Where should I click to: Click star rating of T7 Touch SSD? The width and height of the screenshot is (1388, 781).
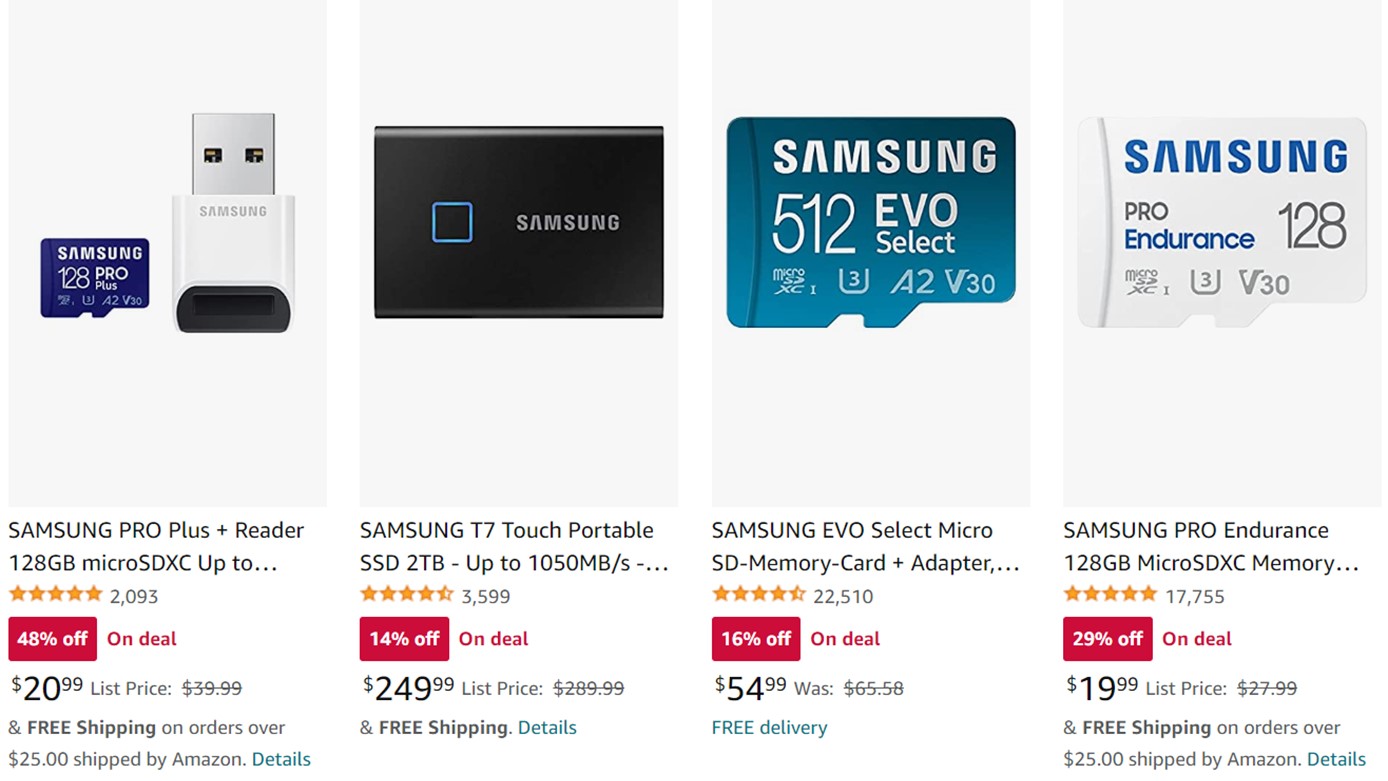(407, 595)
